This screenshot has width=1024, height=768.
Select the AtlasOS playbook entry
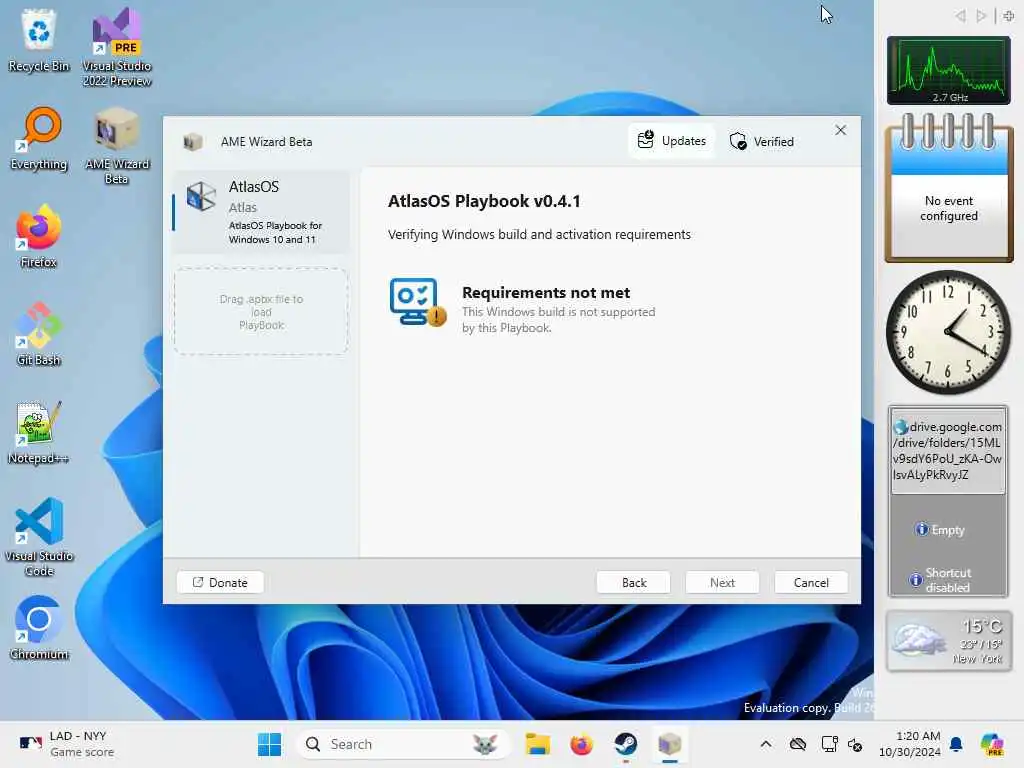pos(261,212)
